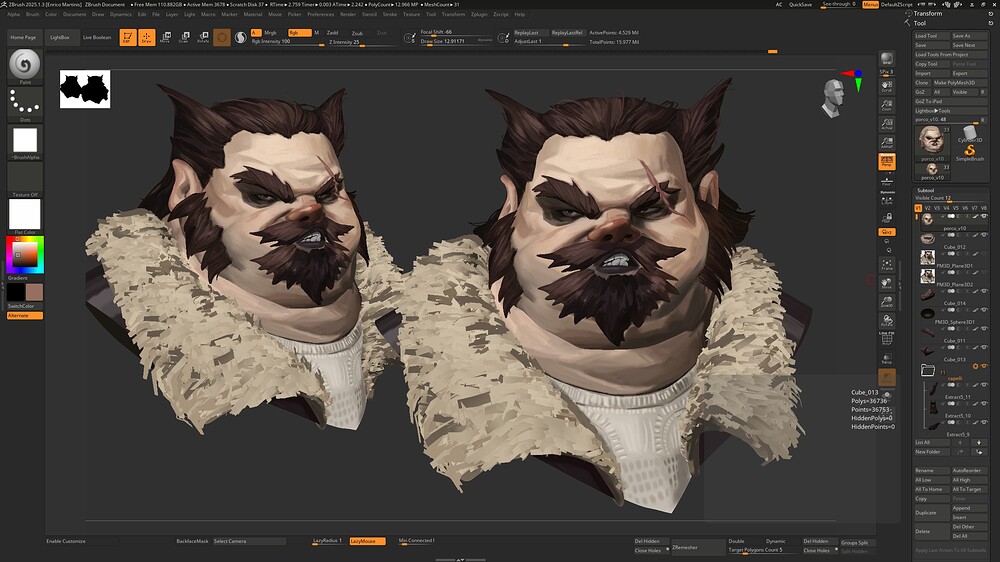This screenshot has height=562, width=1000.
Task: Toggle LazyMouse option
Action: point(367,541)
